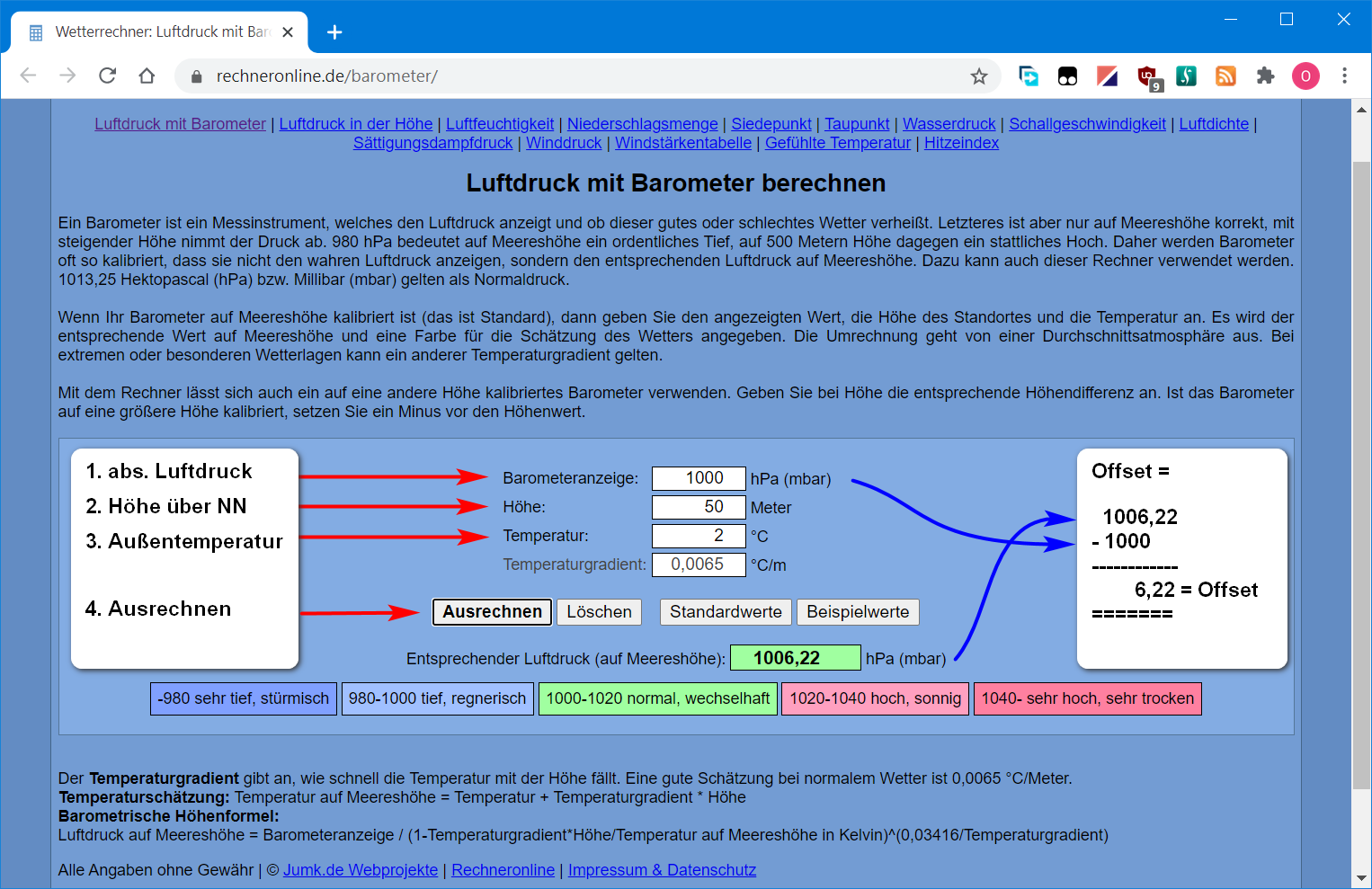Click the green 1000-1020 normal swatch
Viewport: 1372px width, 889px height.
[657, 698]
